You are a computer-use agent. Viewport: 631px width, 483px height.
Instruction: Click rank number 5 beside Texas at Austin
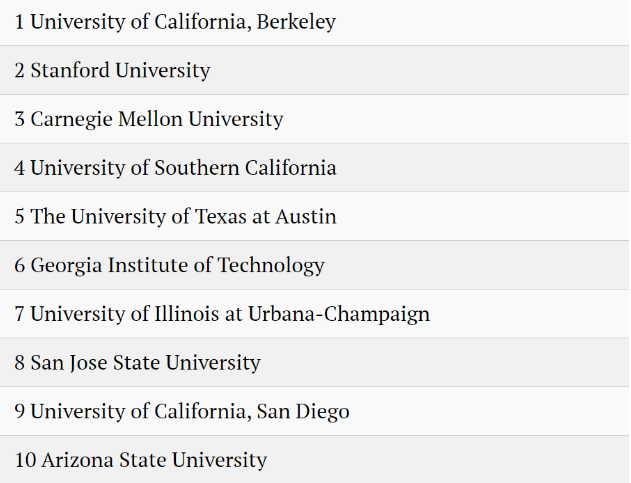click(20, 217)
